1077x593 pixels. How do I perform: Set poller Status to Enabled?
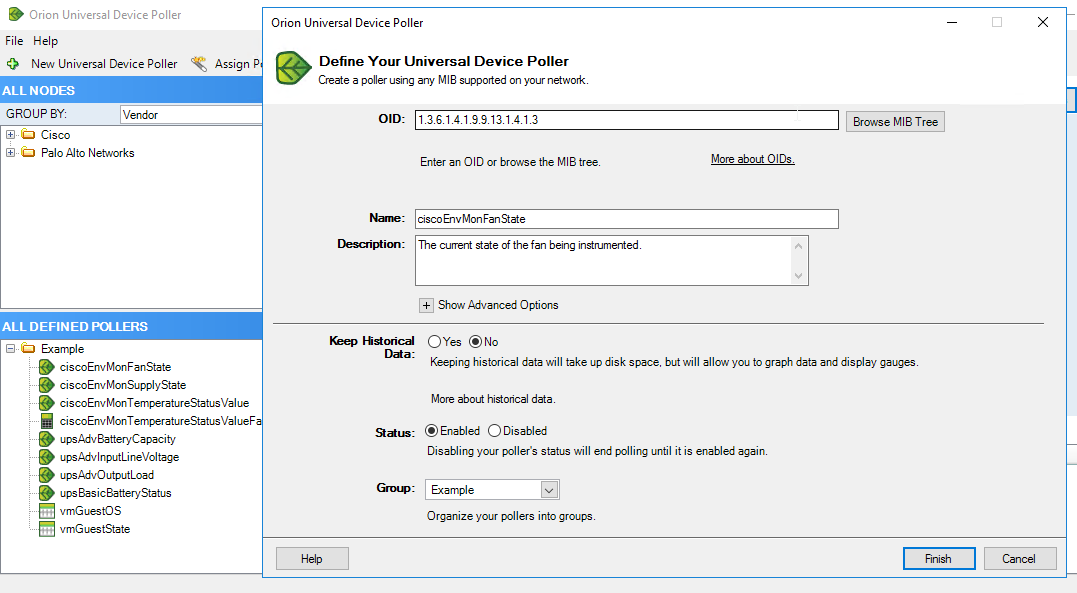point(431,431)
